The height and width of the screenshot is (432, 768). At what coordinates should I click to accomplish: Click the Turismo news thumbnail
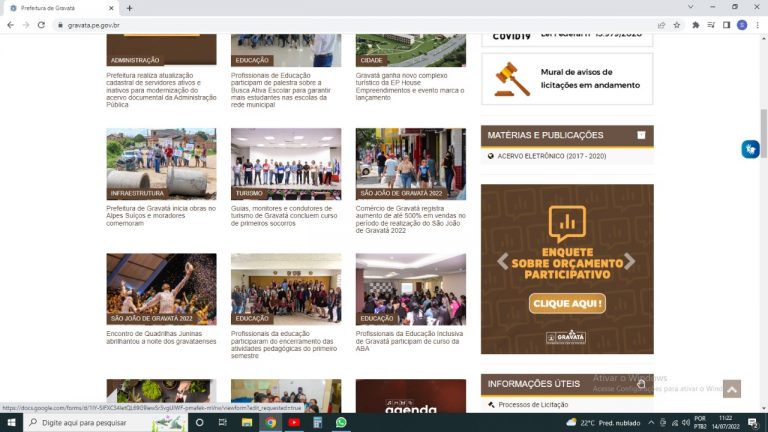tap(286, 164)
